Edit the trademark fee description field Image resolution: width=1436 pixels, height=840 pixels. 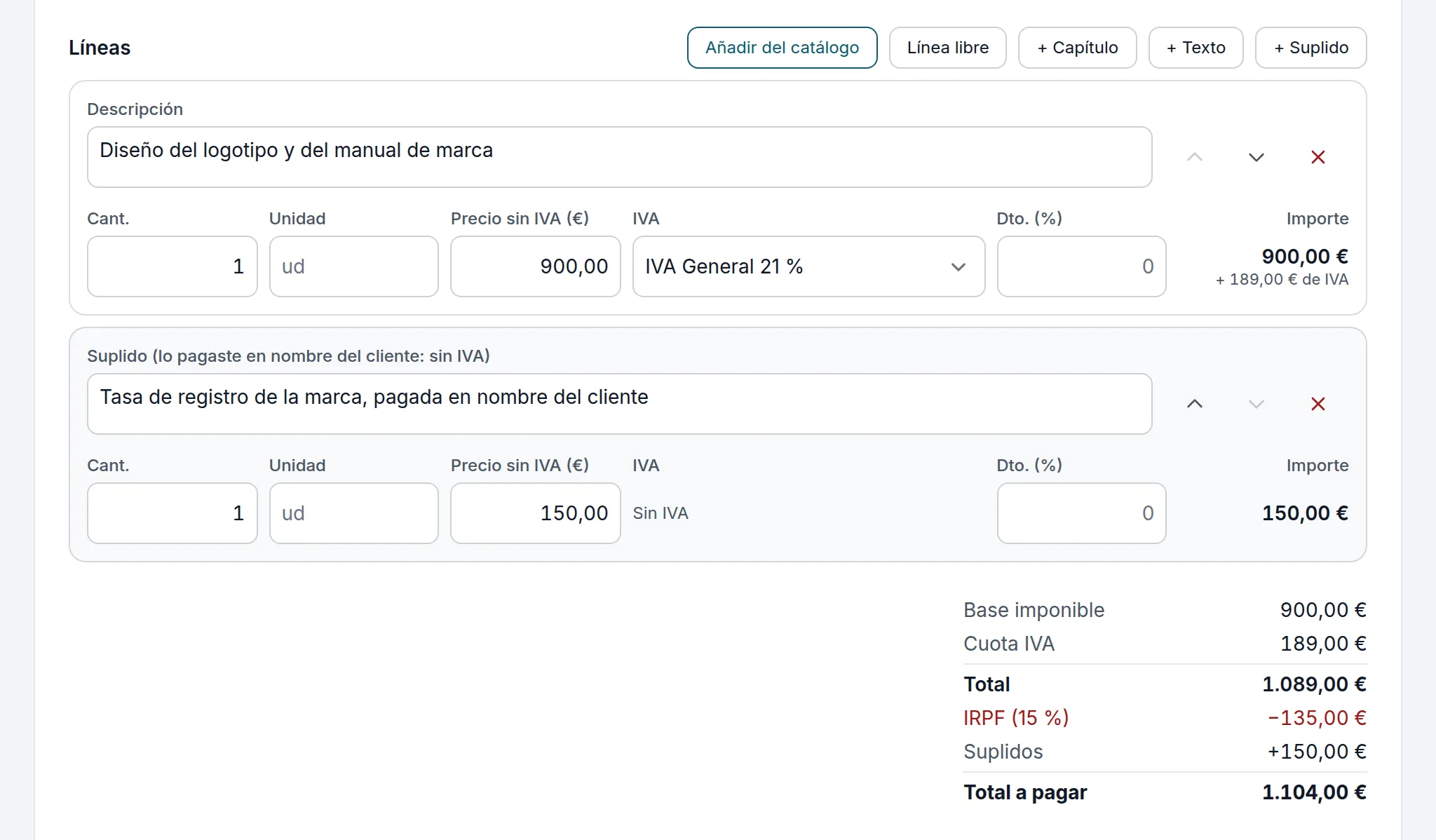pyautogui.click(x=620, y=404)
